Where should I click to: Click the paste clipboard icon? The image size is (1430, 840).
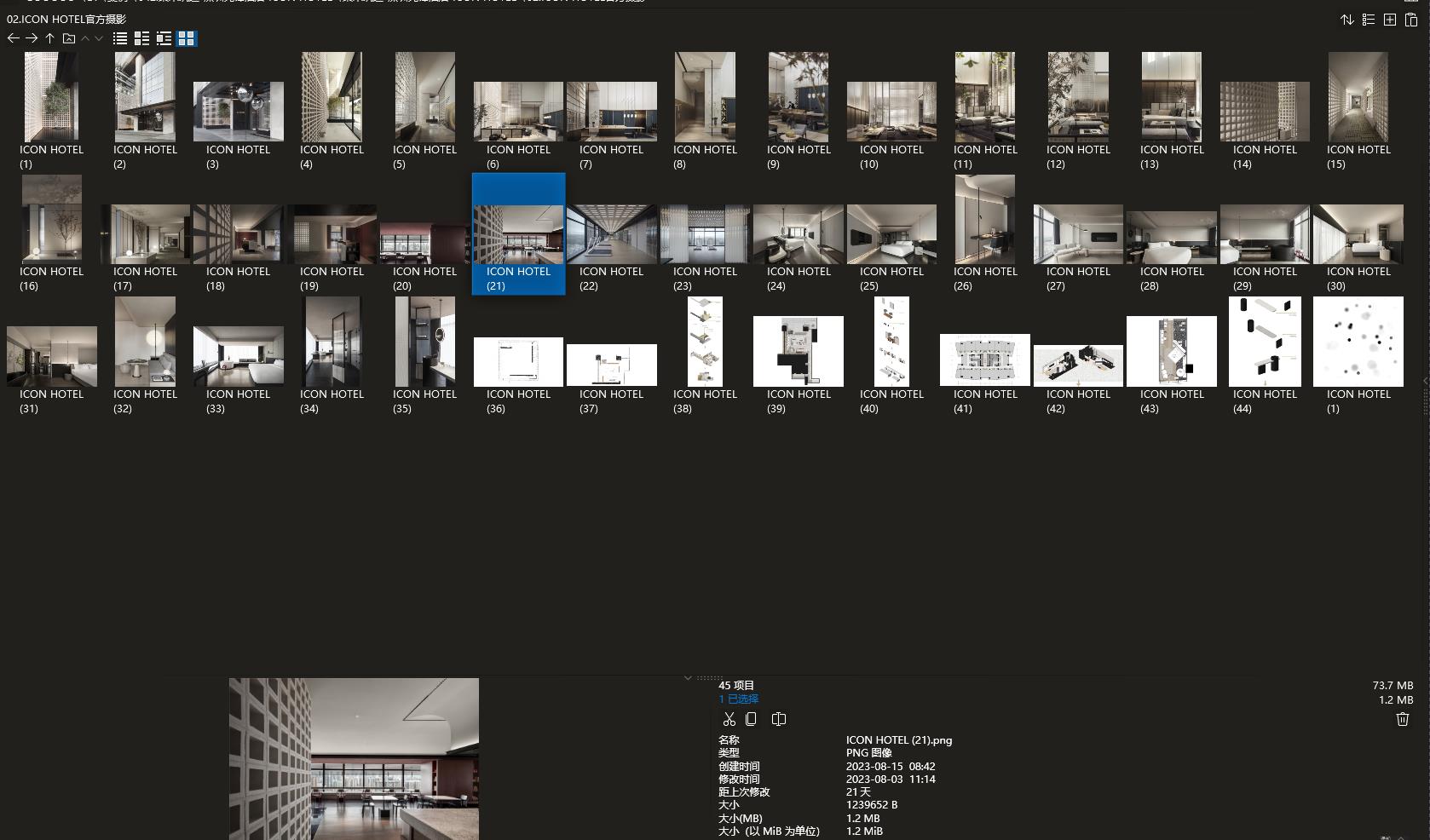1411,20
